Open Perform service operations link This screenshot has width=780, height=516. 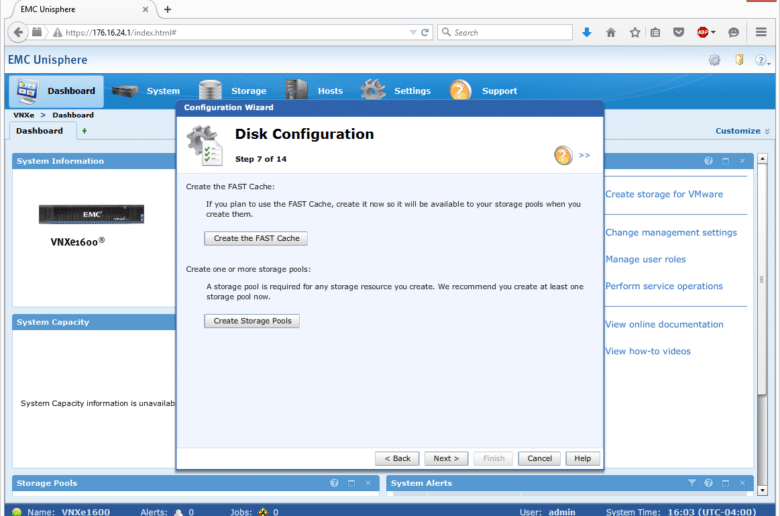(x=664, y=286)
